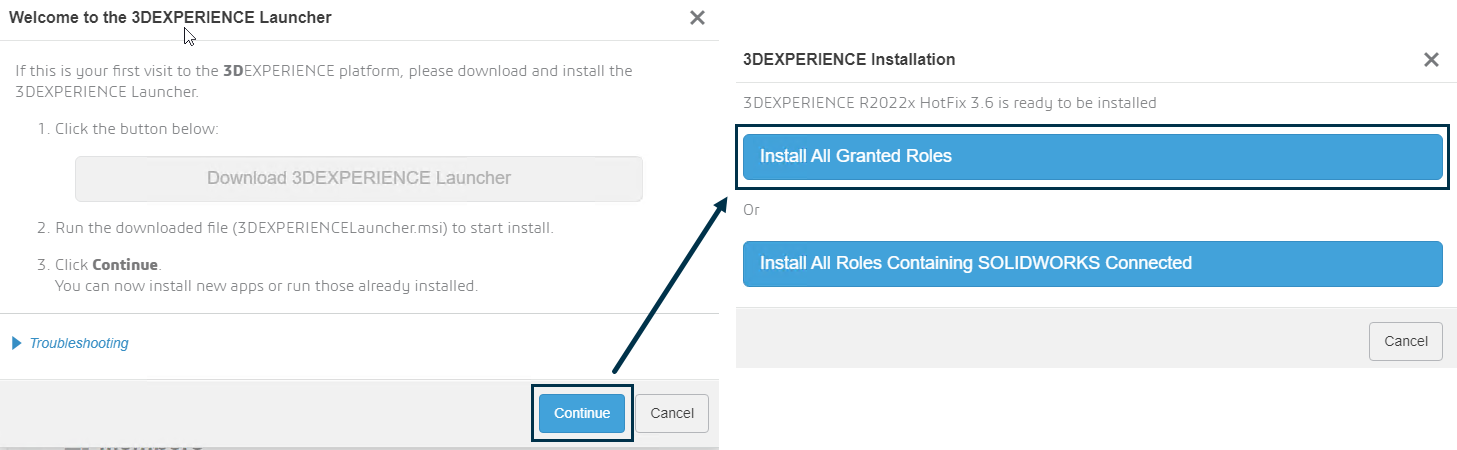Click the 'Or' separator text in Installation dialog
Image resolution: width=1457 pixels, height=450 pixels.
tap(752, 210)
